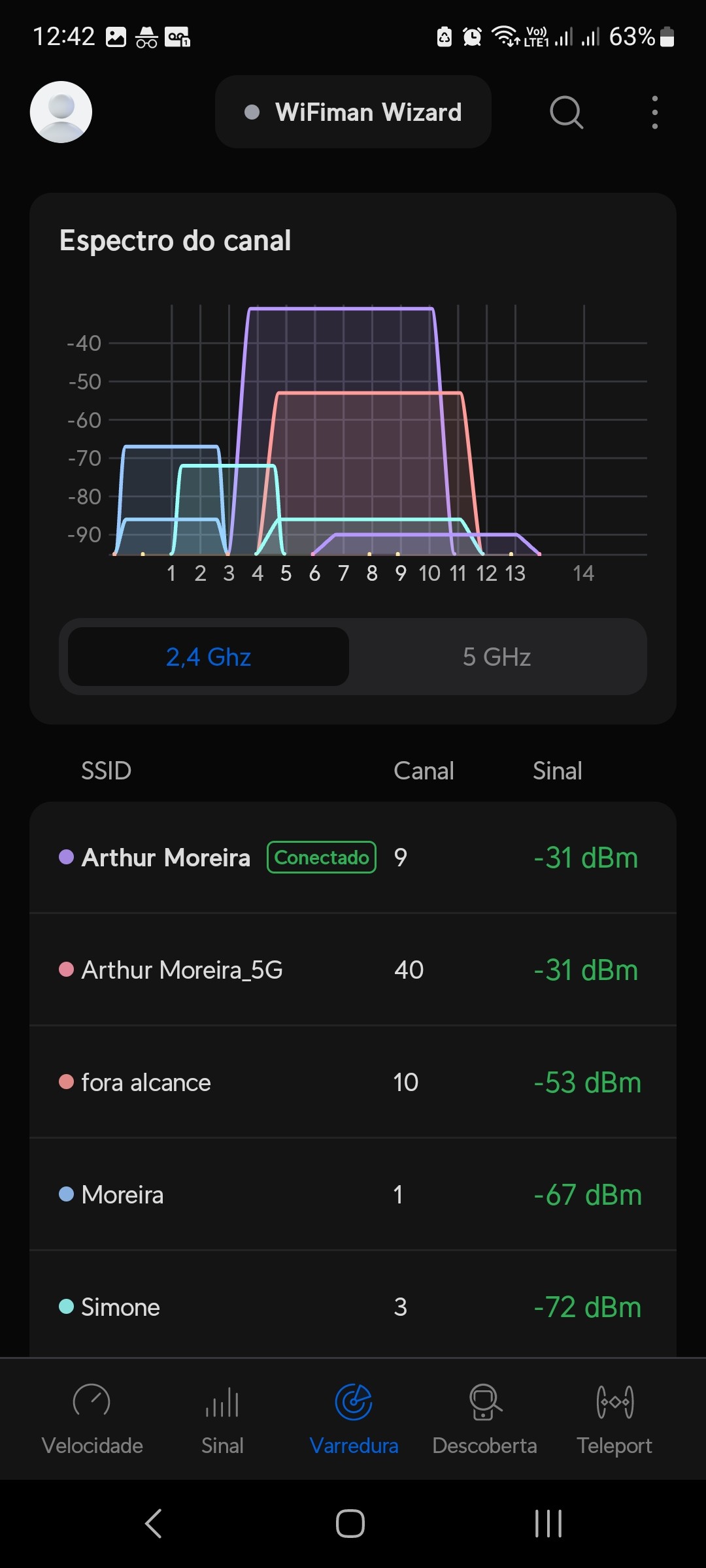The width and height of the screenshot is (706, 1568).
Task: Expand the WiFiman Wizard device selector
Action: 353,112
